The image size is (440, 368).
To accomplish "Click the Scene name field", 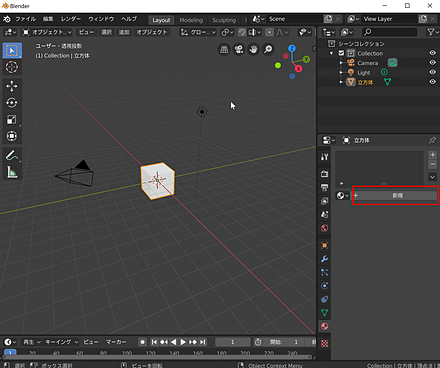I will 295,19.
